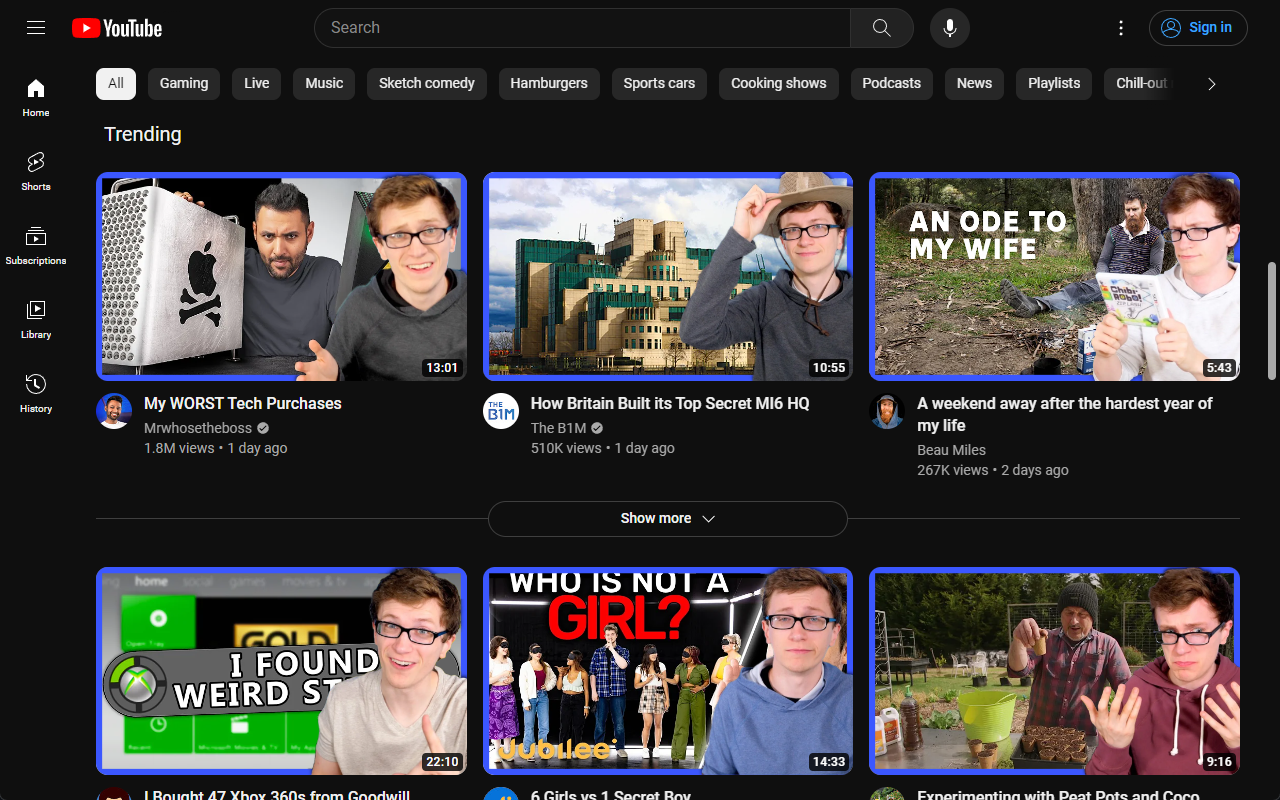The width and height of the screenshot is (1280, 800).
Task: Select the Cooking shows chip
Action: coord(779,84)
